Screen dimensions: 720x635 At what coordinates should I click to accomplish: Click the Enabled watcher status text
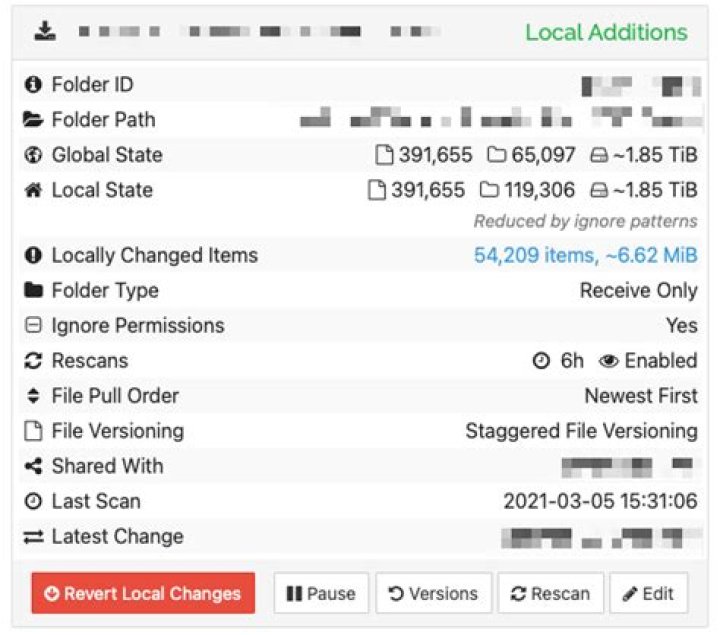click(661, 360)
